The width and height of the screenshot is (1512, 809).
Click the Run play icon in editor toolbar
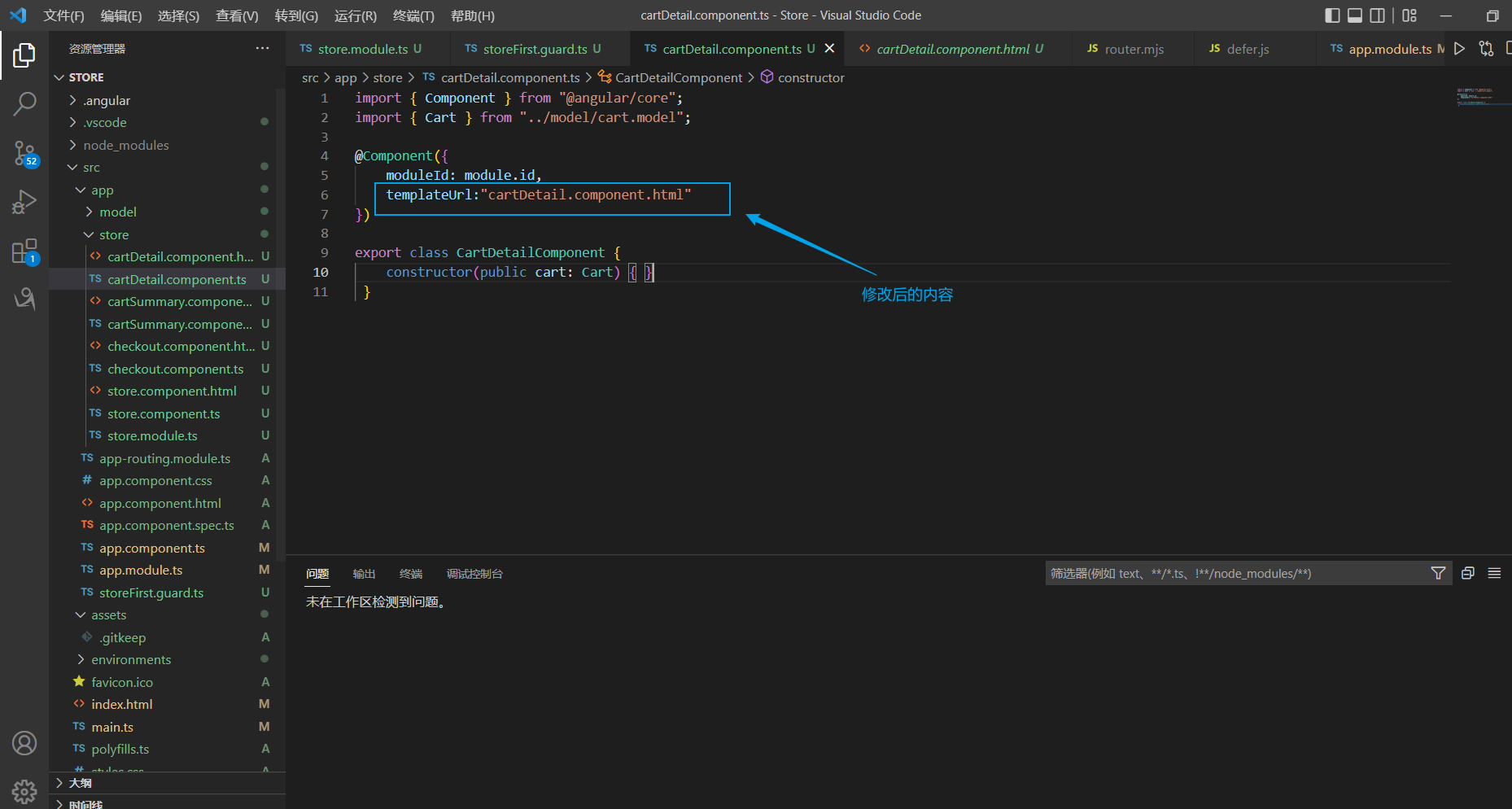(1459, 49)
